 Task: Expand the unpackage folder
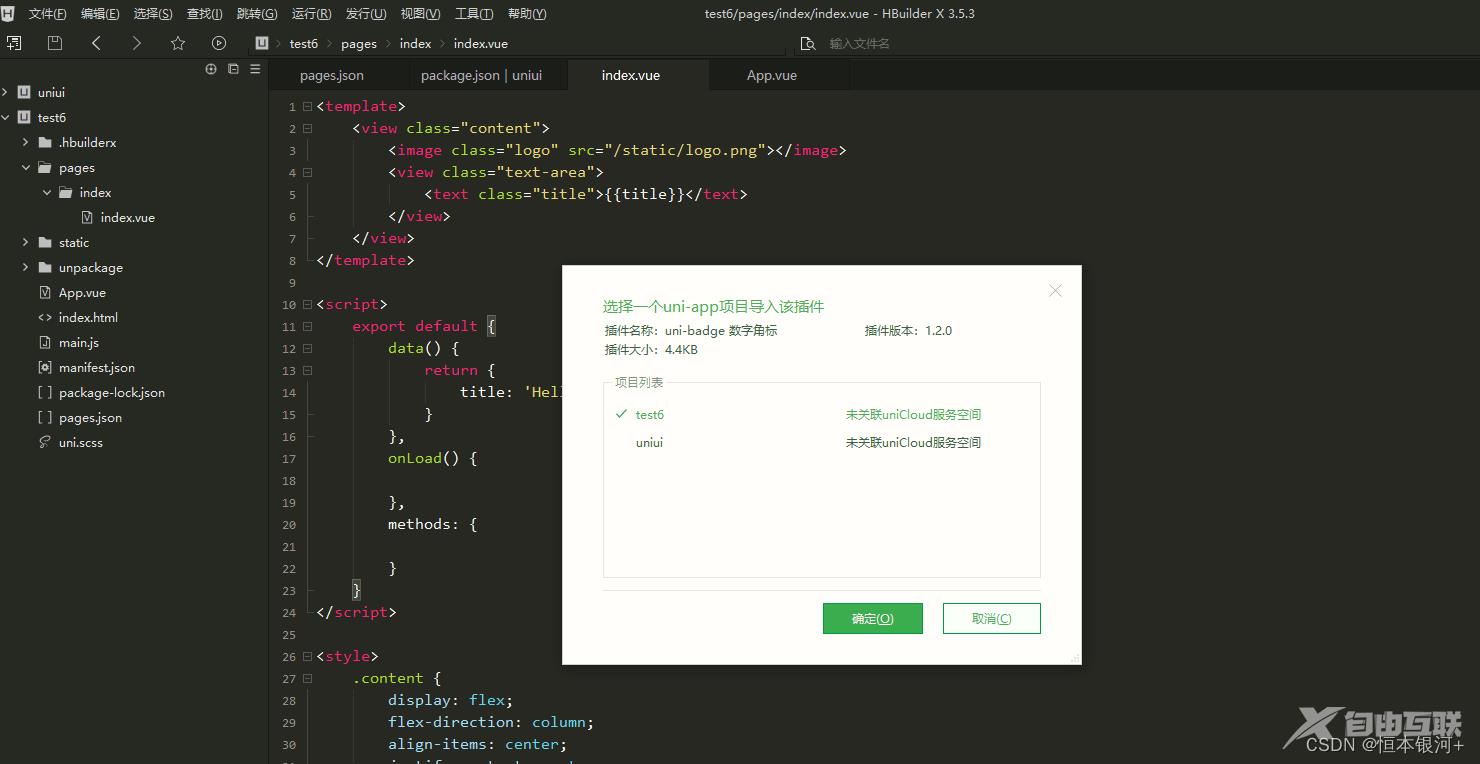(x=26, y=267)
